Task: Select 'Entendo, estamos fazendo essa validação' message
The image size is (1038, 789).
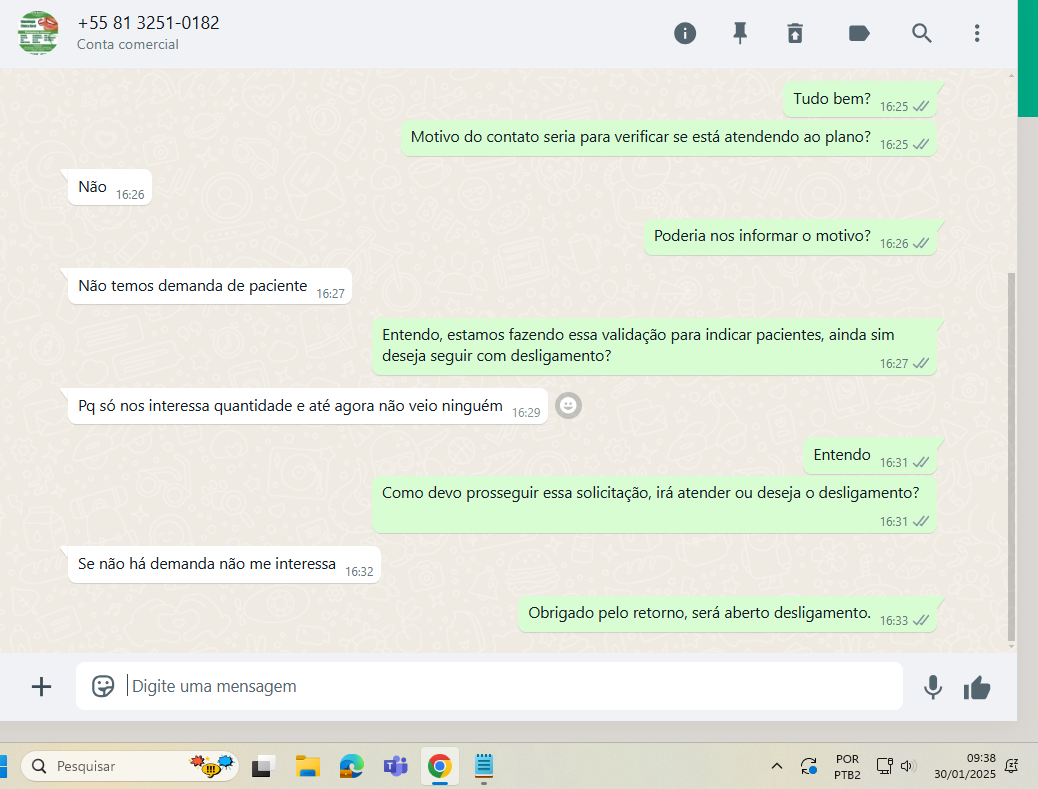Action: click(x=654, y=346)
